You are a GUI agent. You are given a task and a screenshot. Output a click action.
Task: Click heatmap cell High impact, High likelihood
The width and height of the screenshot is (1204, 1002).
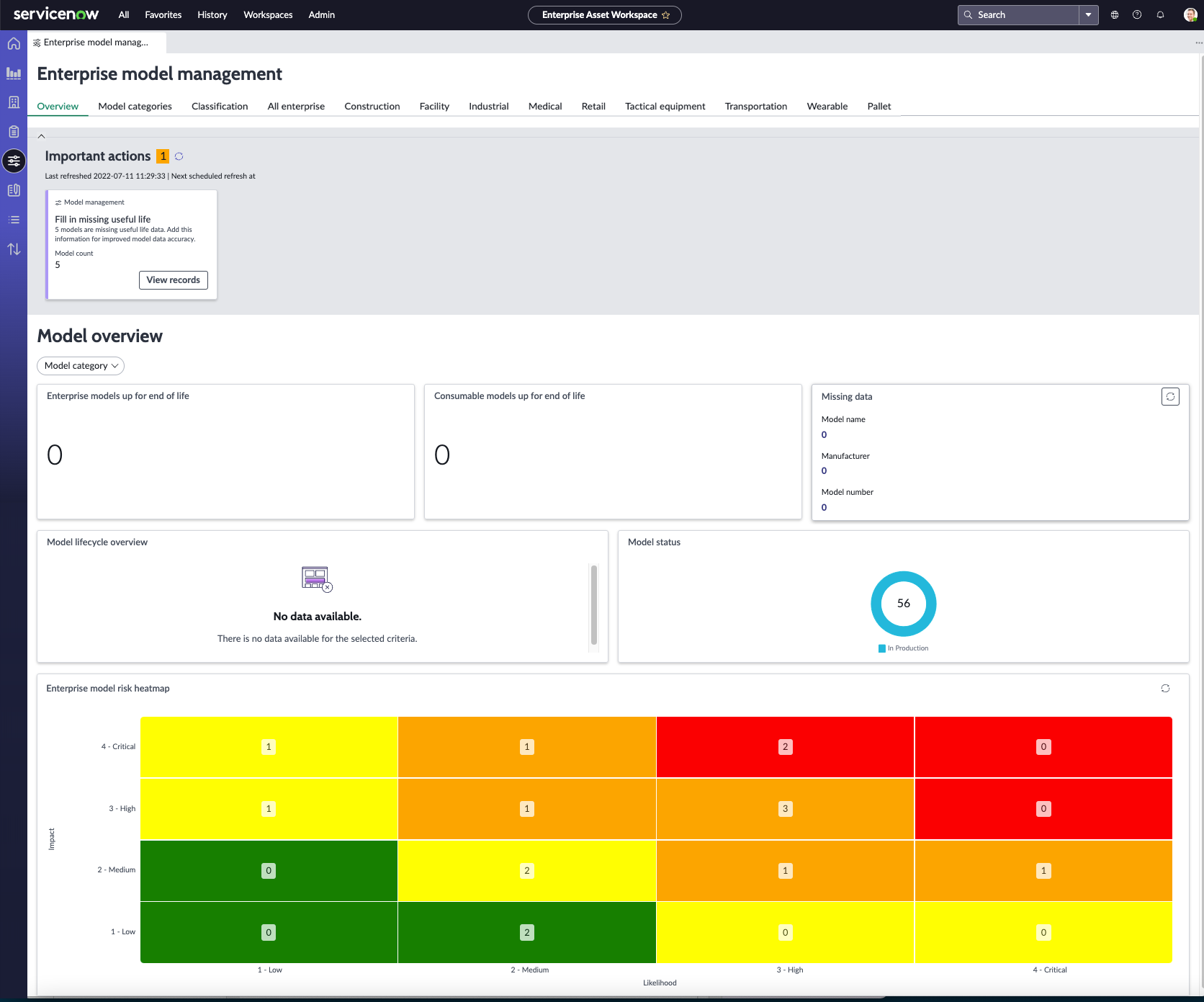click(x=785, y=809)
